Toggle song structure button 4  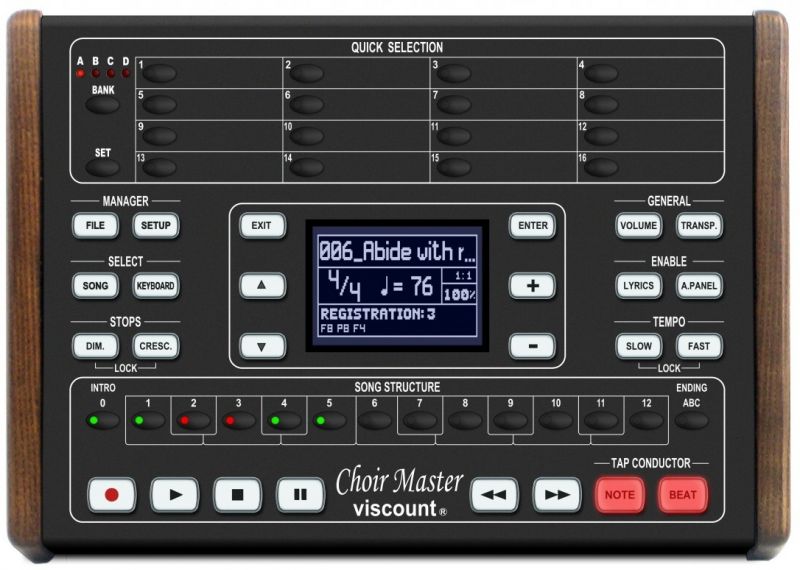(284, 421)
